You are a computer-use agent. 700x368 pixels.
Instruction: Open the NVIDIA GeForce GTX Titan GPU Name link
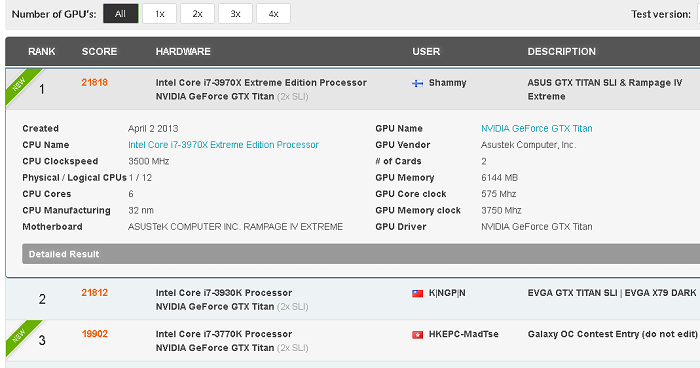click(x=537, y=129)
